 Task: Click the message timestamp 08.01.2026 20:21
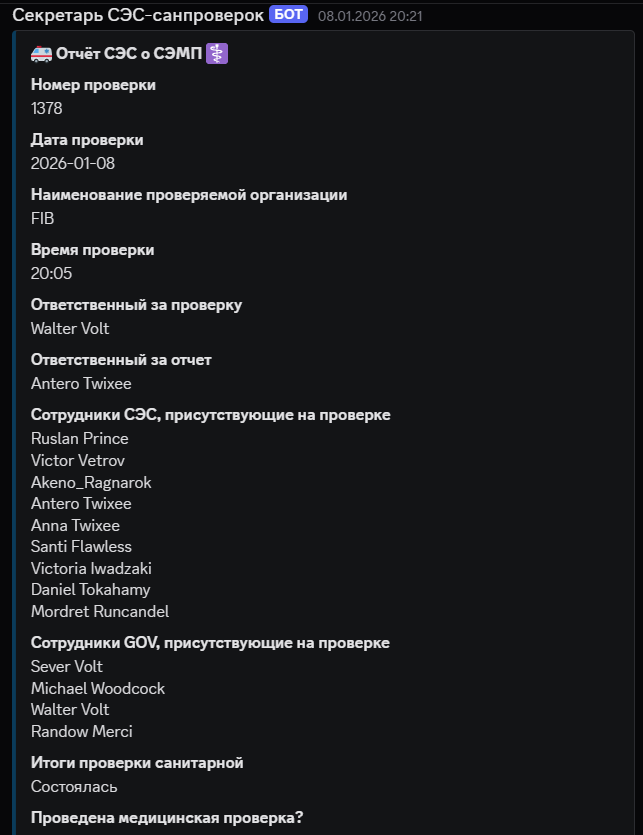coord(370,16)
